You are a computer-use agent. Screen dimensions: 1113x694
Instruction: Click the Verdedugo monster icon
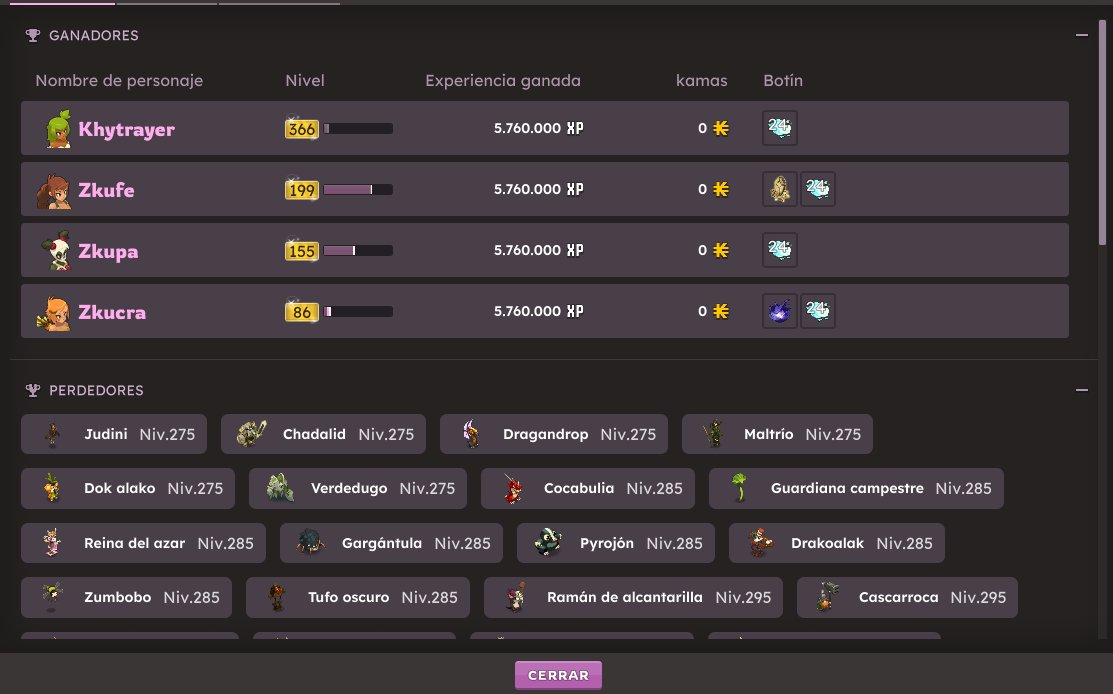click(280, 488)
